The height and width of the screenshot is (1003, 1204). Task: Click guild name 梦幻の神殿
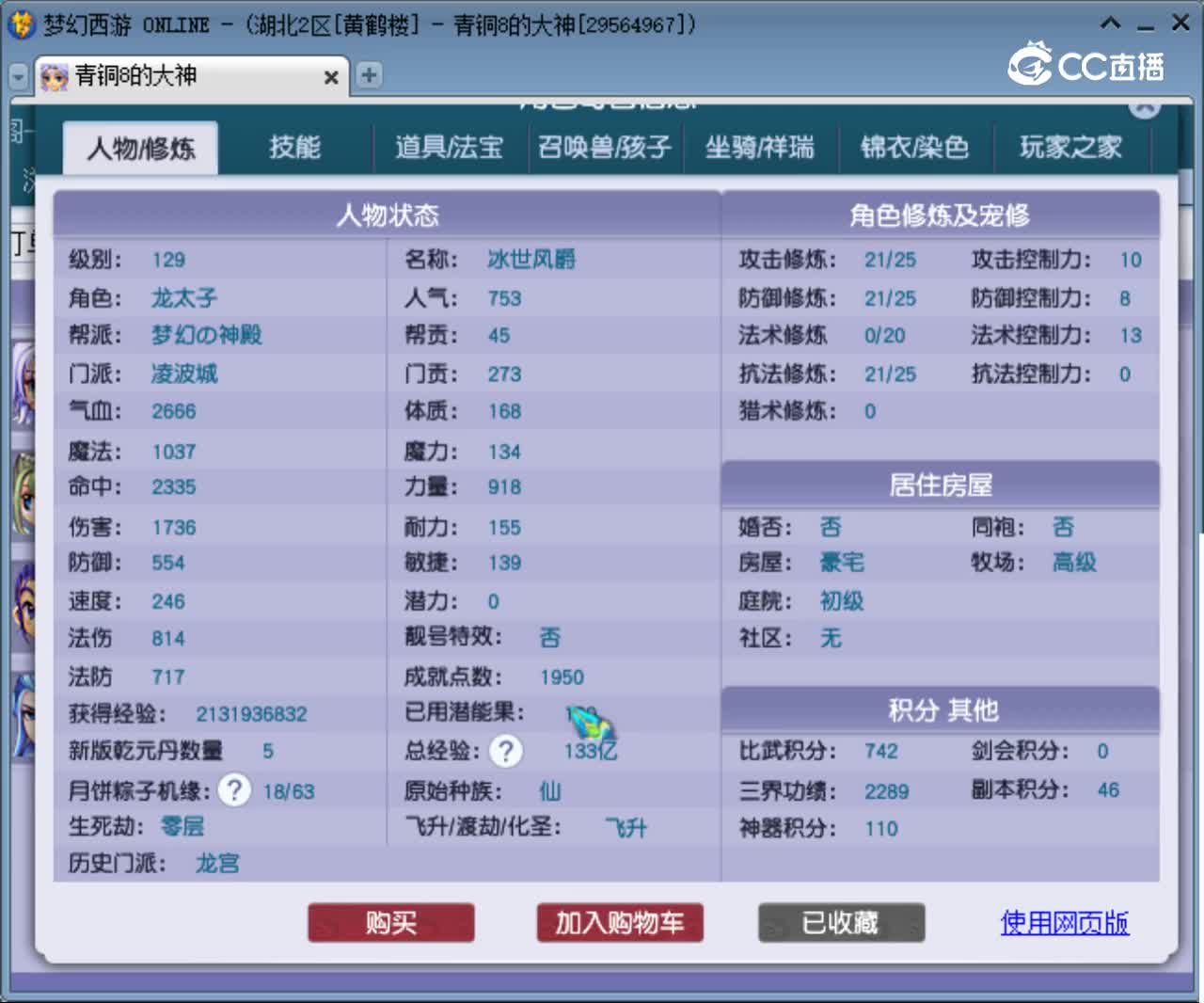point(207,335)
